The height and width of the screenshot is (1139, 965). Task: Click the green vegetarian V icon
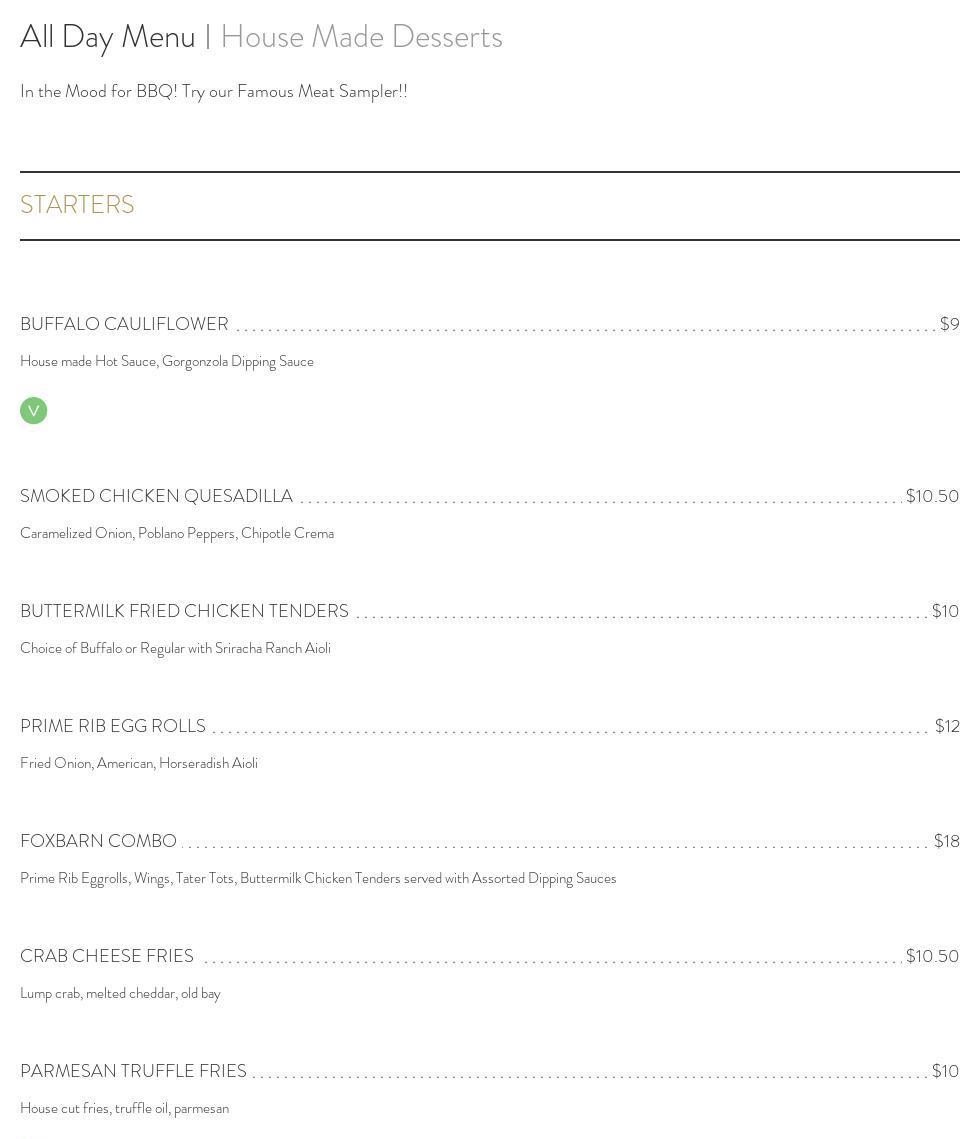33,411
